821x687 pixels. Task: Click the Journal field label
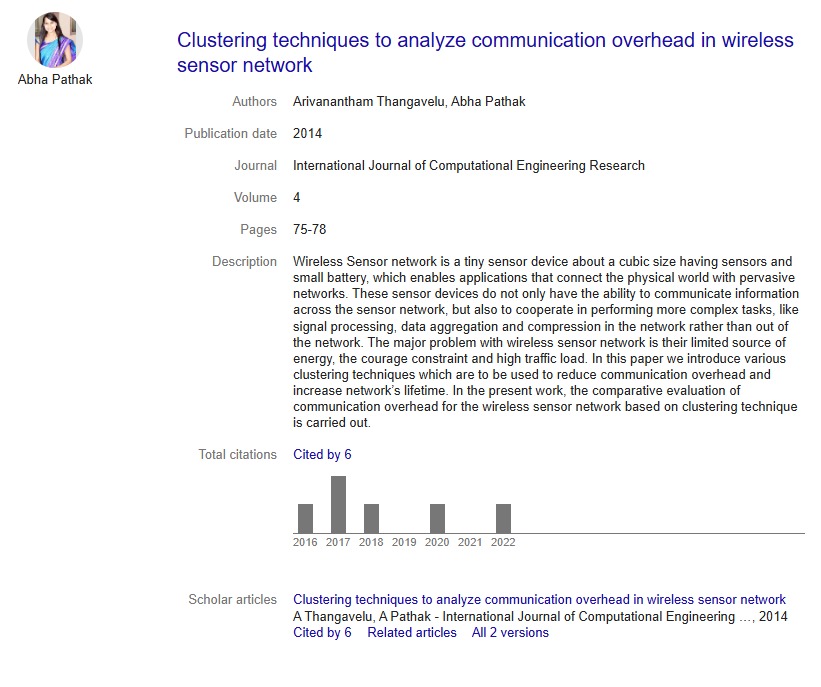pos(256,165)
